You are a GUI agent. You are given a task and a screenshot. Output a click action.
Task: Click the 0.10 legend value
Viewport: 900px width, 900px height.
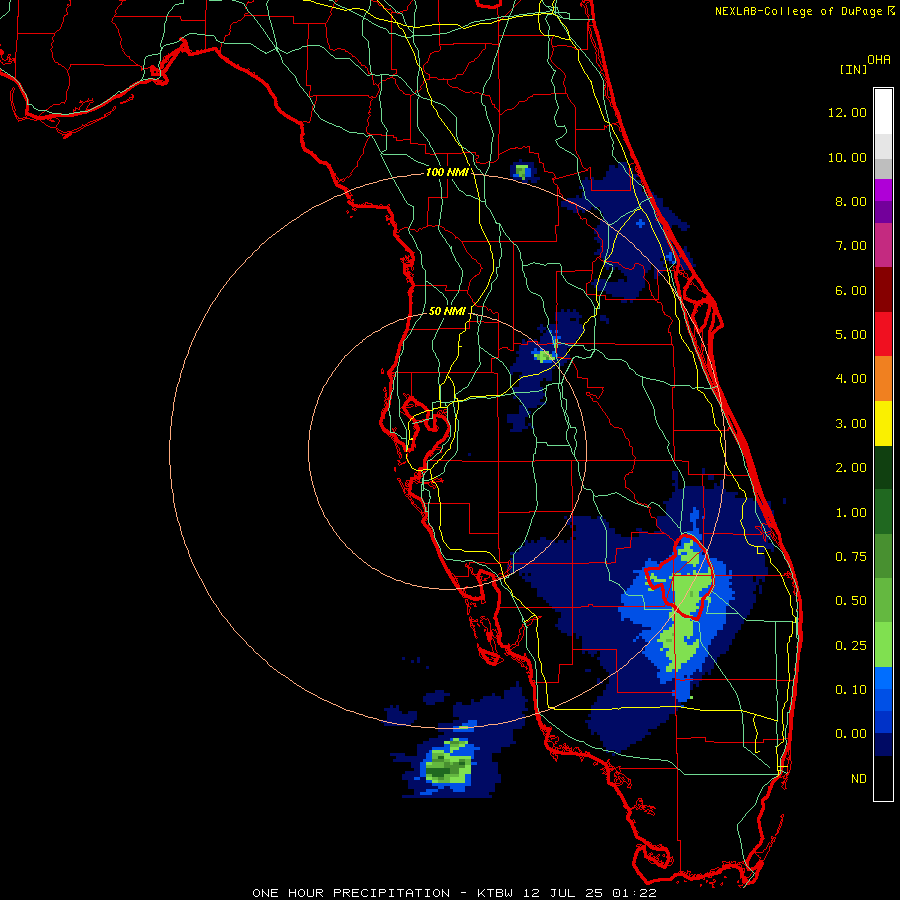pyautogui.click(x=850, y=690)
